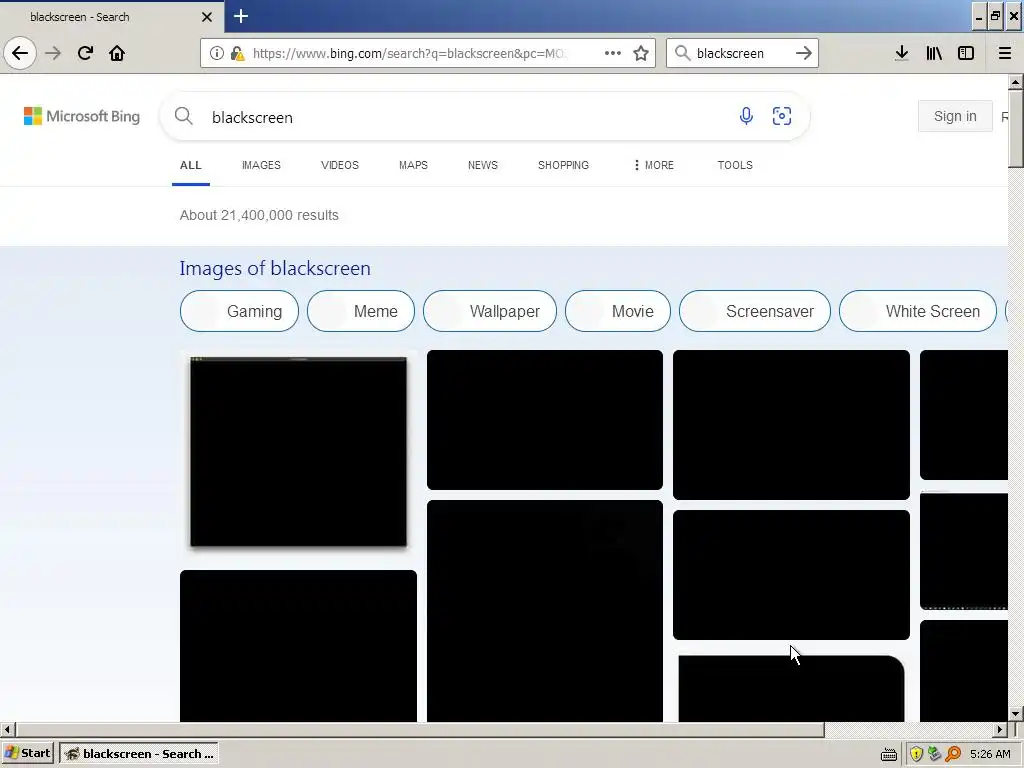Go to the Microsoft Bing logo home
Viewport: 1024px width, 768px height.
tap(82, 116)
